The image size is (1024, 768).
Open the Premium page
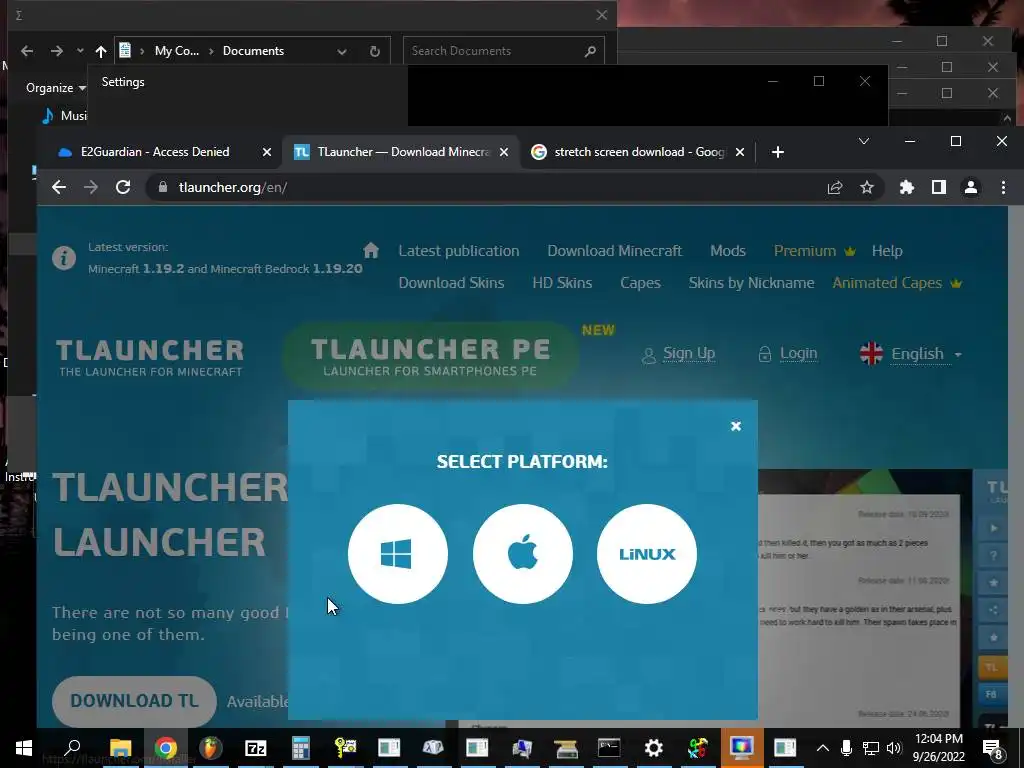[x=814, y=251]
